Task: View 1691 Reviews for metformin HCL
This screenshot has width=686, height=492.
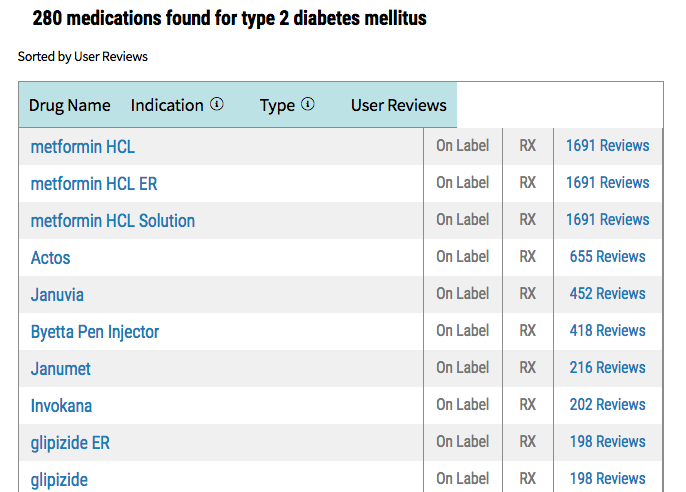Action: coord(608,145)
